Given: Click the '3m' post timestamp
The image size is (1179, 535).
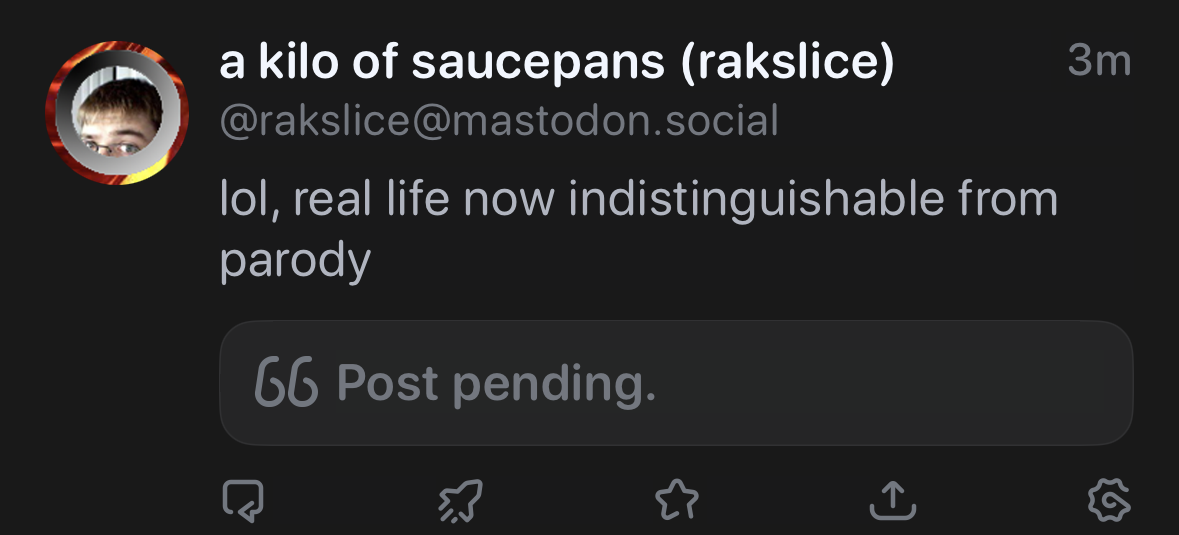Looking at the screenshot, I should [x=1098, y=62].
